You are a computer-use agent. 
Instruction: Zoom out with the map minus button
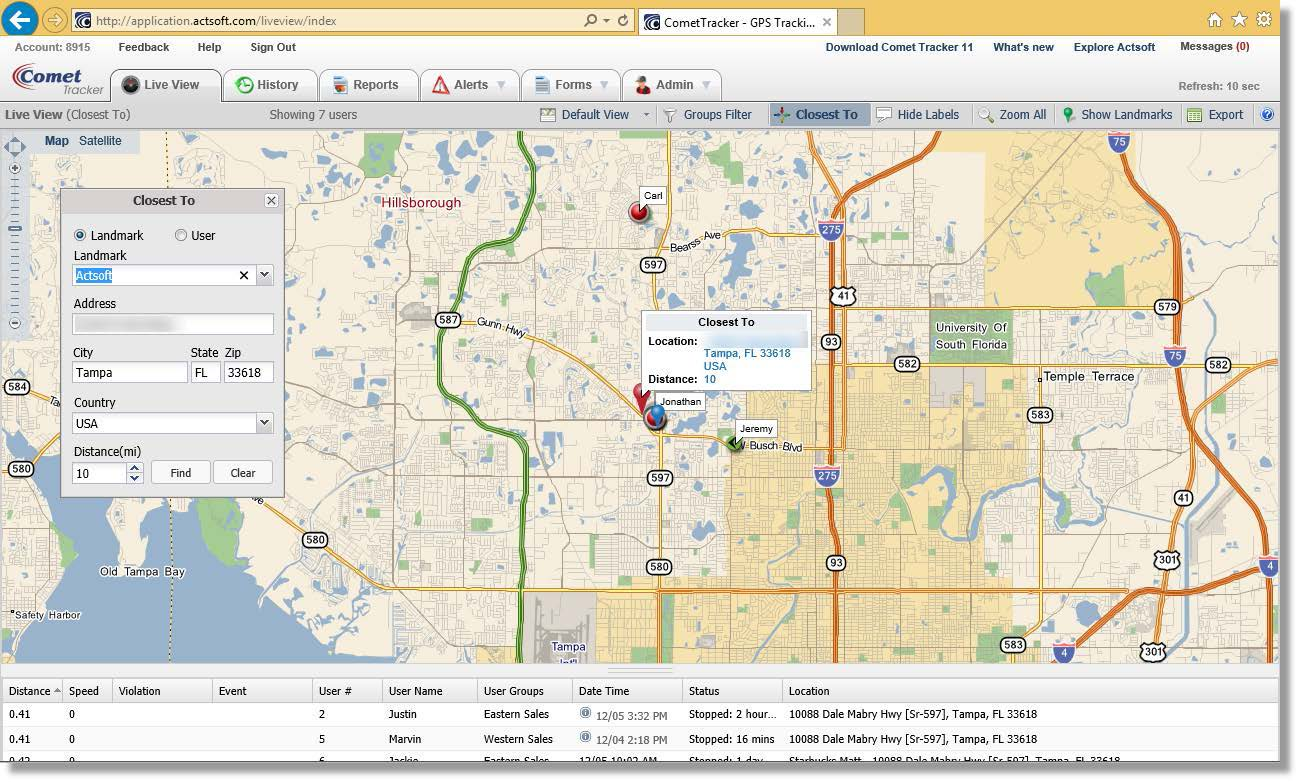(14, 323)
